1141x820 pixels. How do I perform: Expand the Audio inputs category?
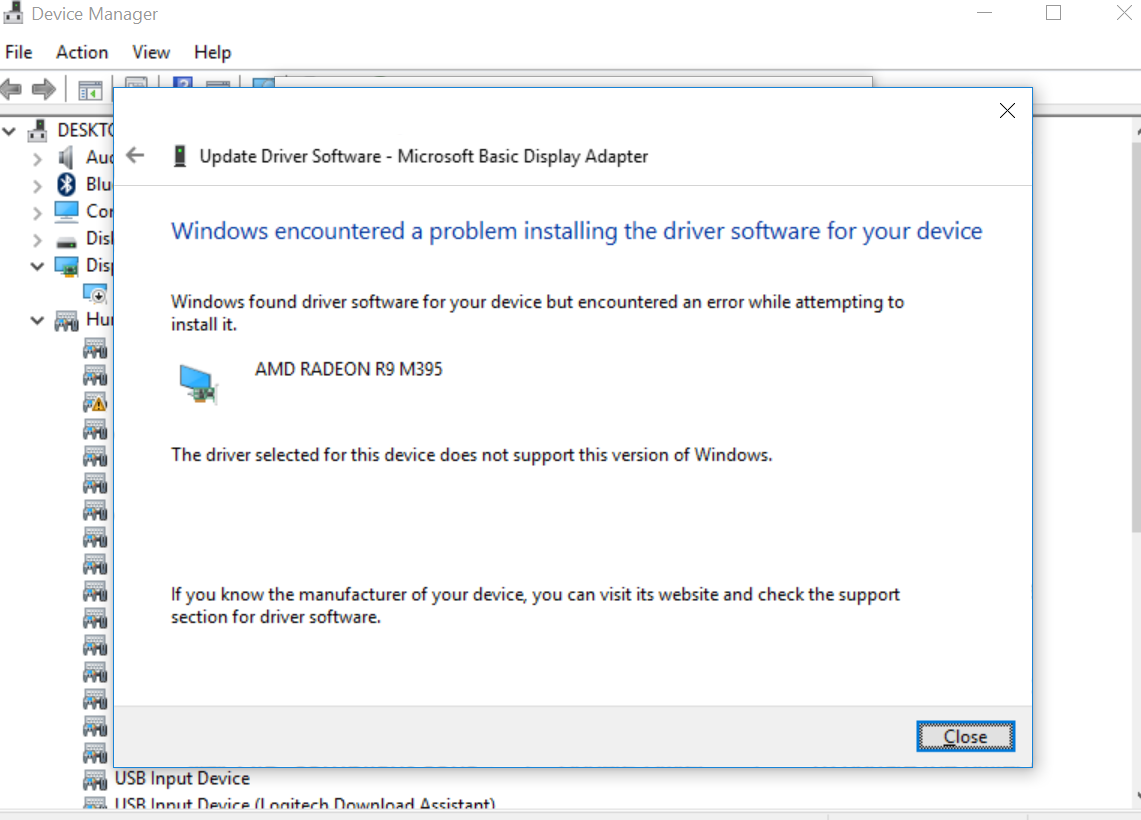pos(37,159)
